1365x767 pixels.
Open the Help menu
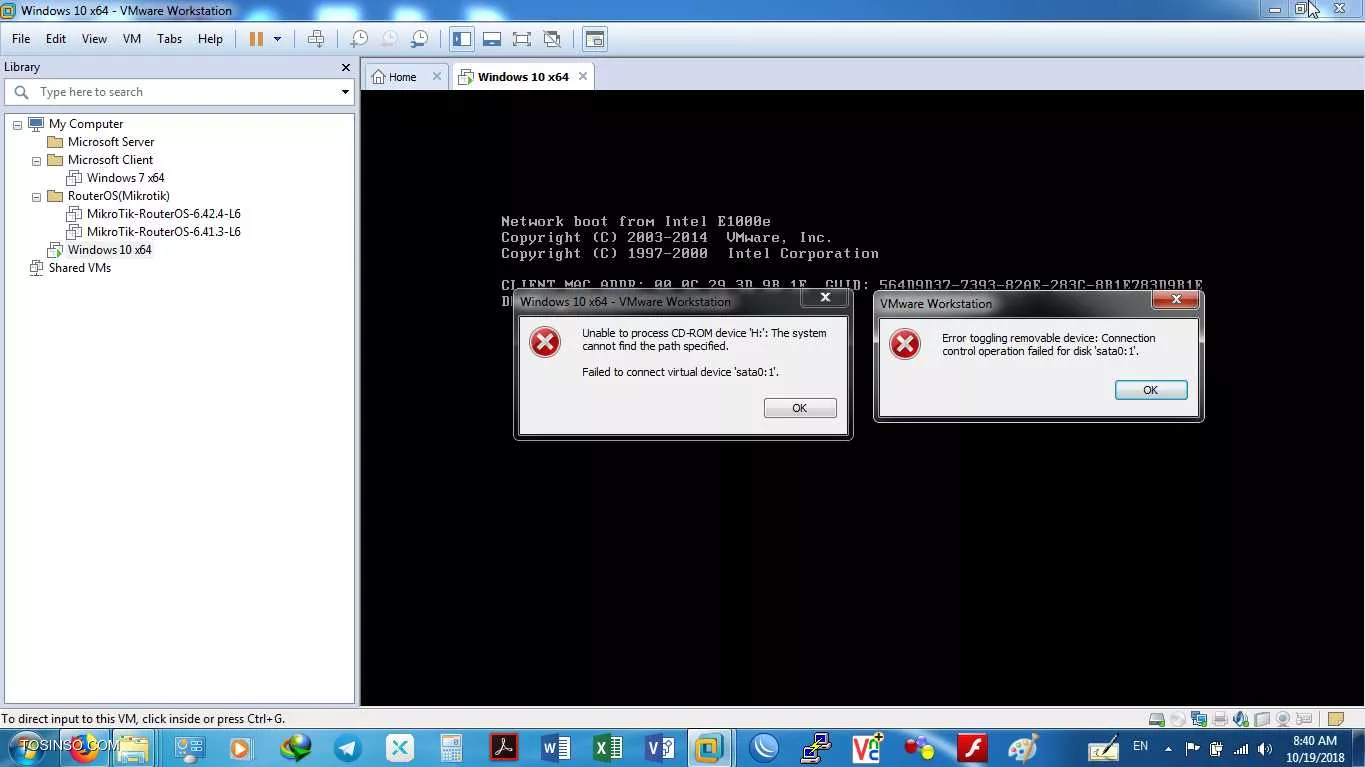pos(210,39)
